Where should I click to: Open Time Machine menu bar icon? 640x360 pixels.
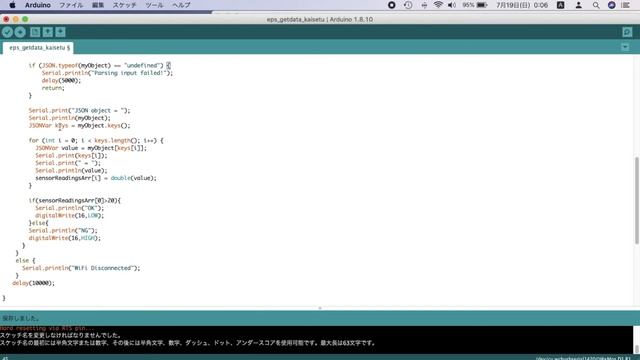[408, 5]
